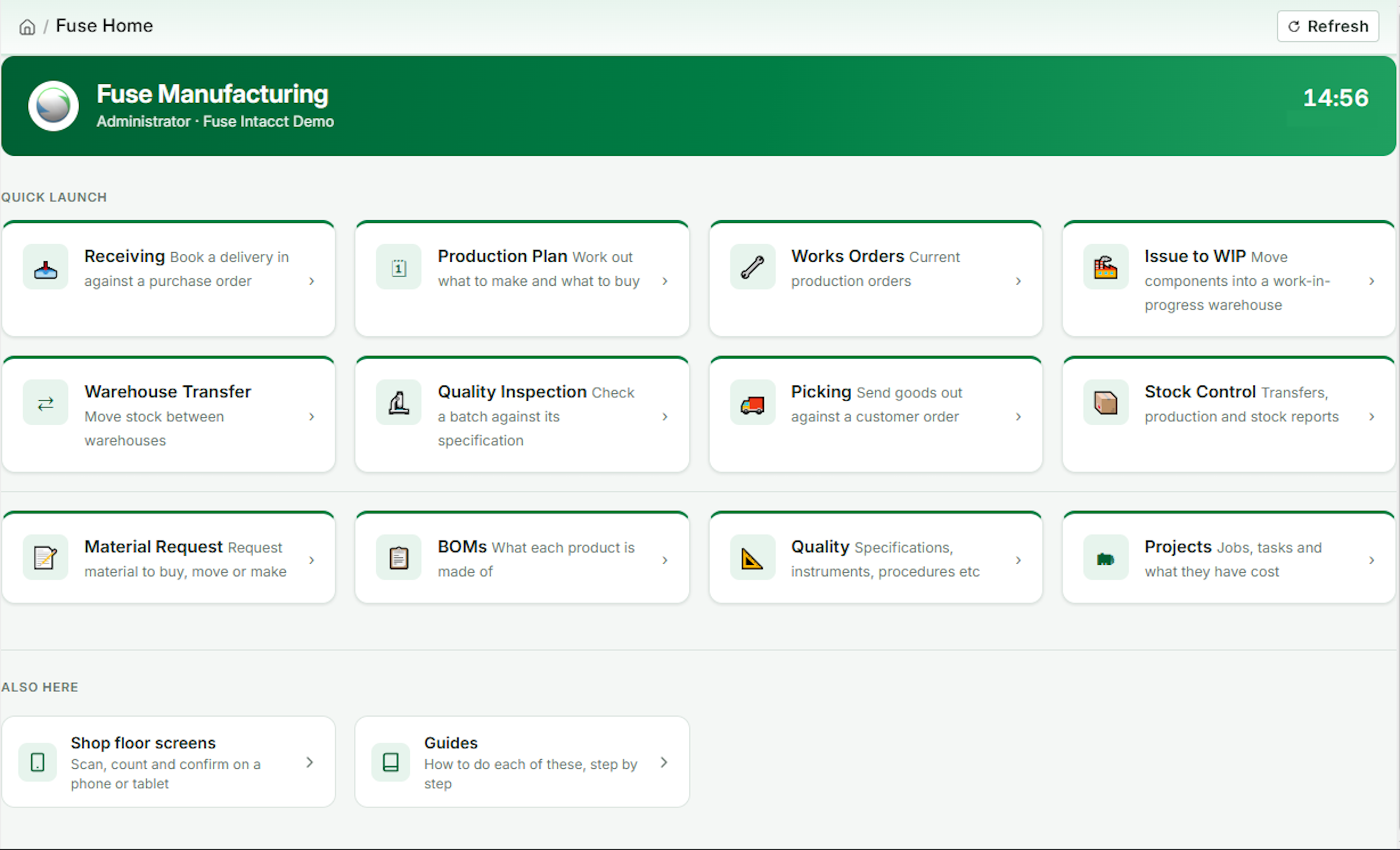Screen dimensions: 1400x850
Task: Click the chevron on the Quality Inspection card
Action: tap(665, 417)
